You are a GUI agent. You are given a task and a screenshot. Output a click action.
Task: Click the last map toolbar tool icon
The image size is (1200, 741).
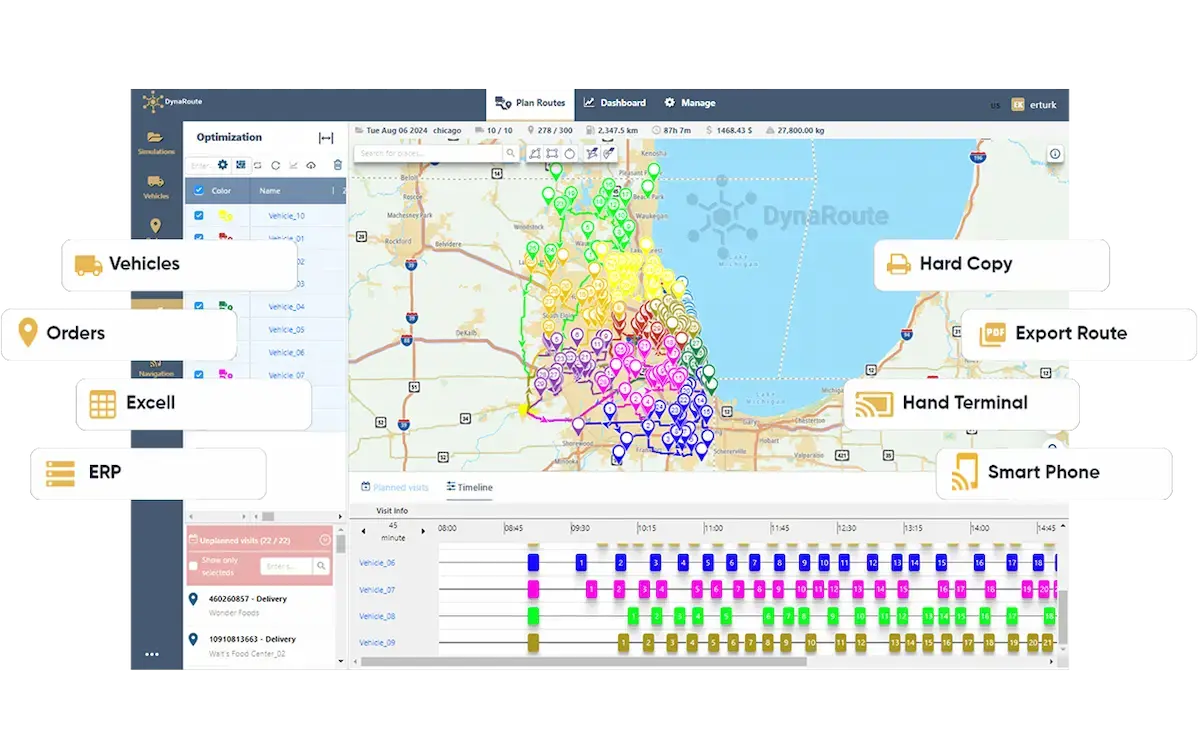tap(608, 153)
